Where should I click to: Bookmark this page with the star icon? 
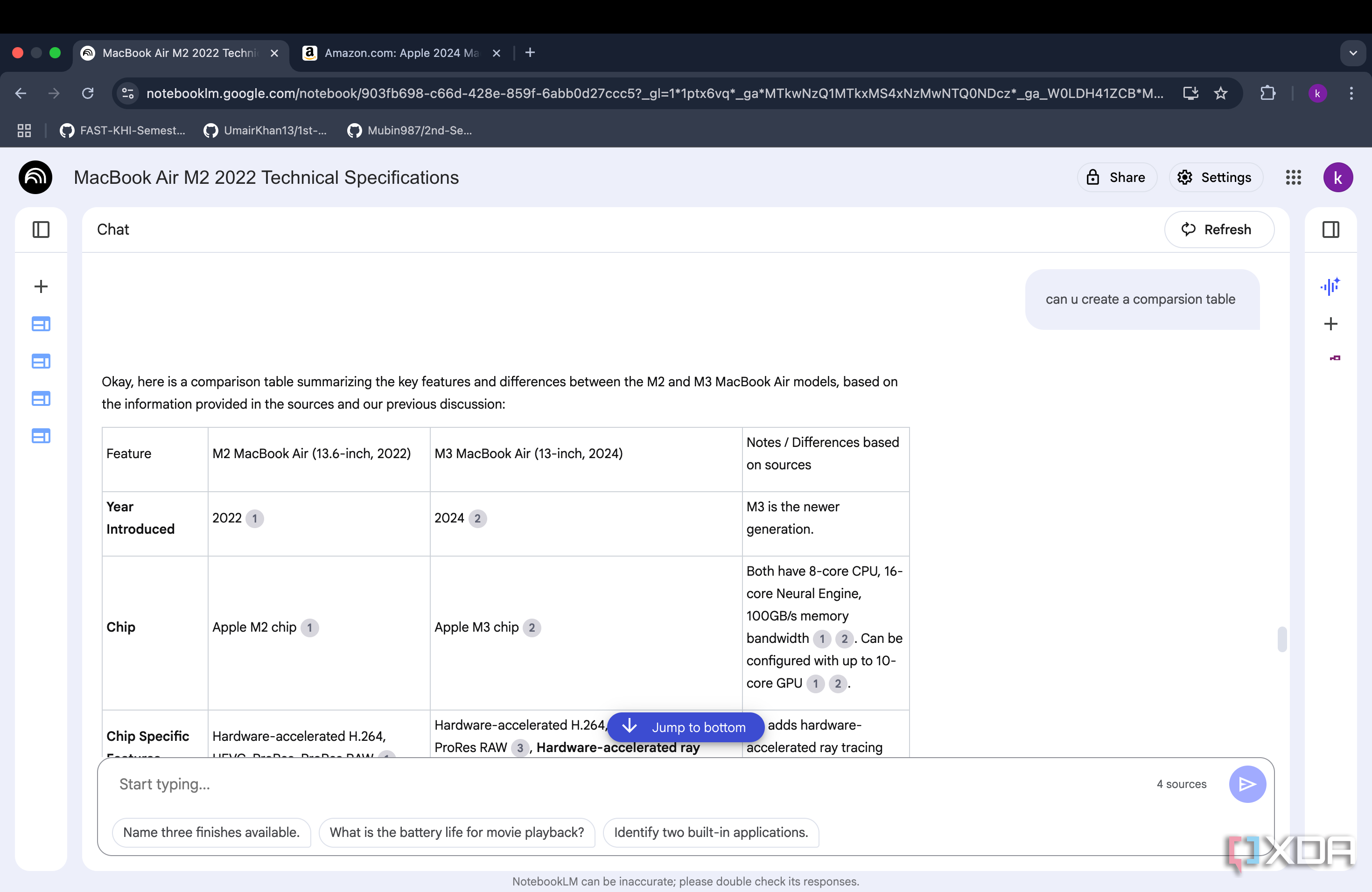[1220, 93]
